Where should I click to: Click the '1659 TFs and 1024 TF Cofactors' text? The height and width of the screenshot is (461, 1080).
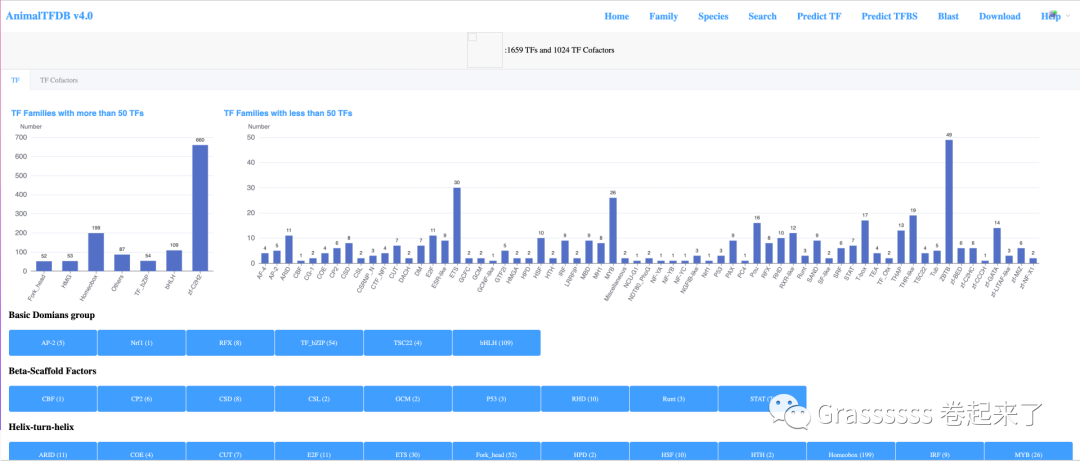pos(559,50)
